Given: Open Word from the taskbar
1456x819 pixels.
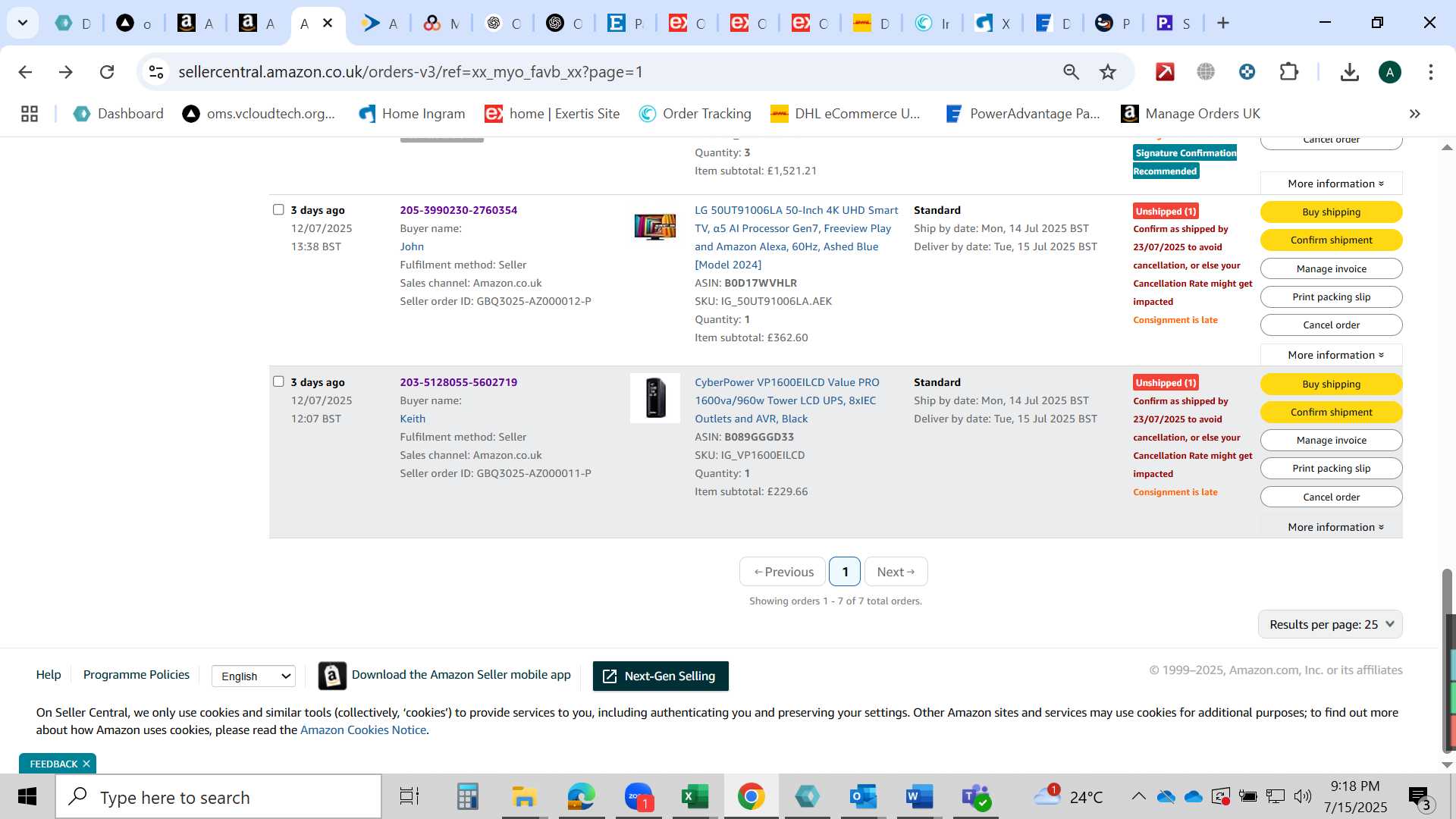Looking at the screenshot, I should [x=918, y=797].
